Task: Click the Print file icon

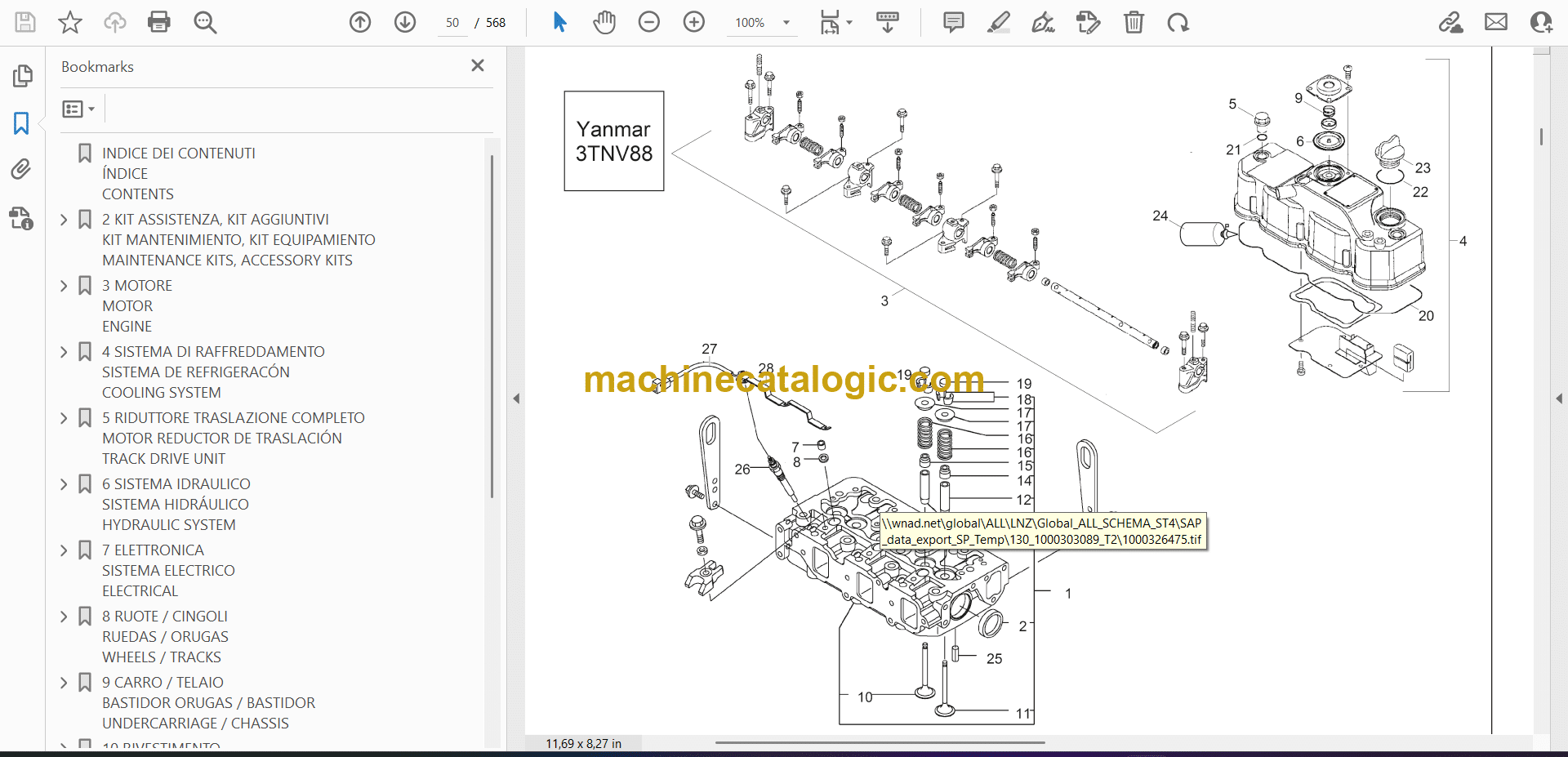Action: 158,22
